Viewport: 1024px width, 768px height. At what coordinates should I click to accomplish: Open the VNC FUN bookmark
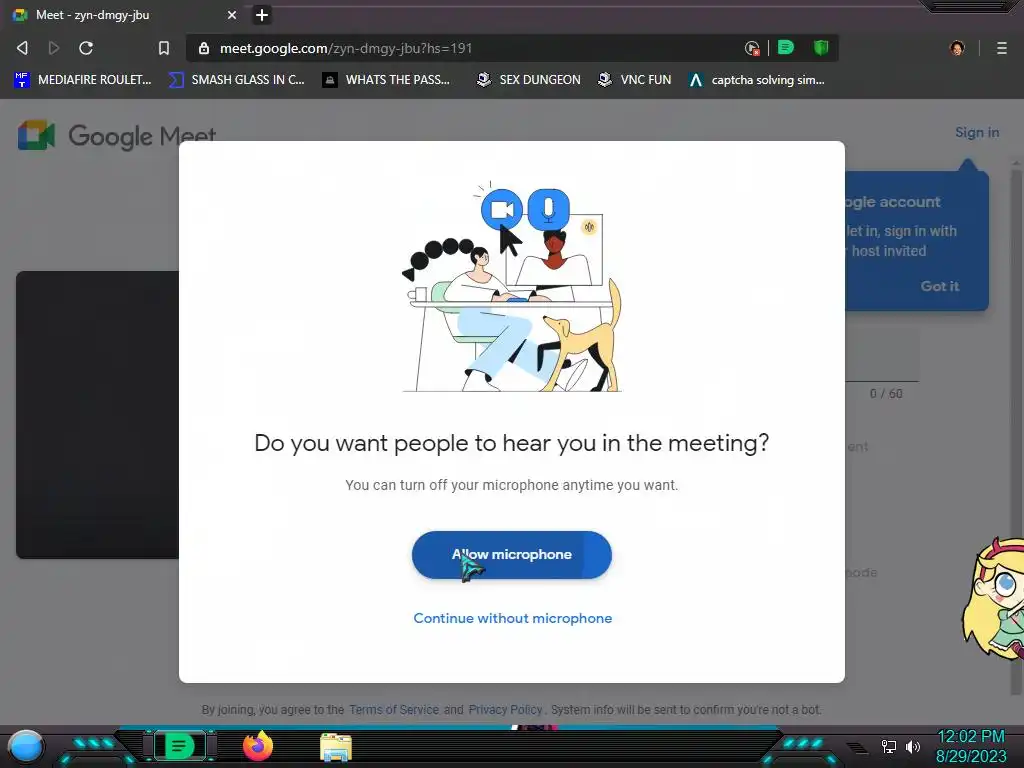(x=634, y=80)
